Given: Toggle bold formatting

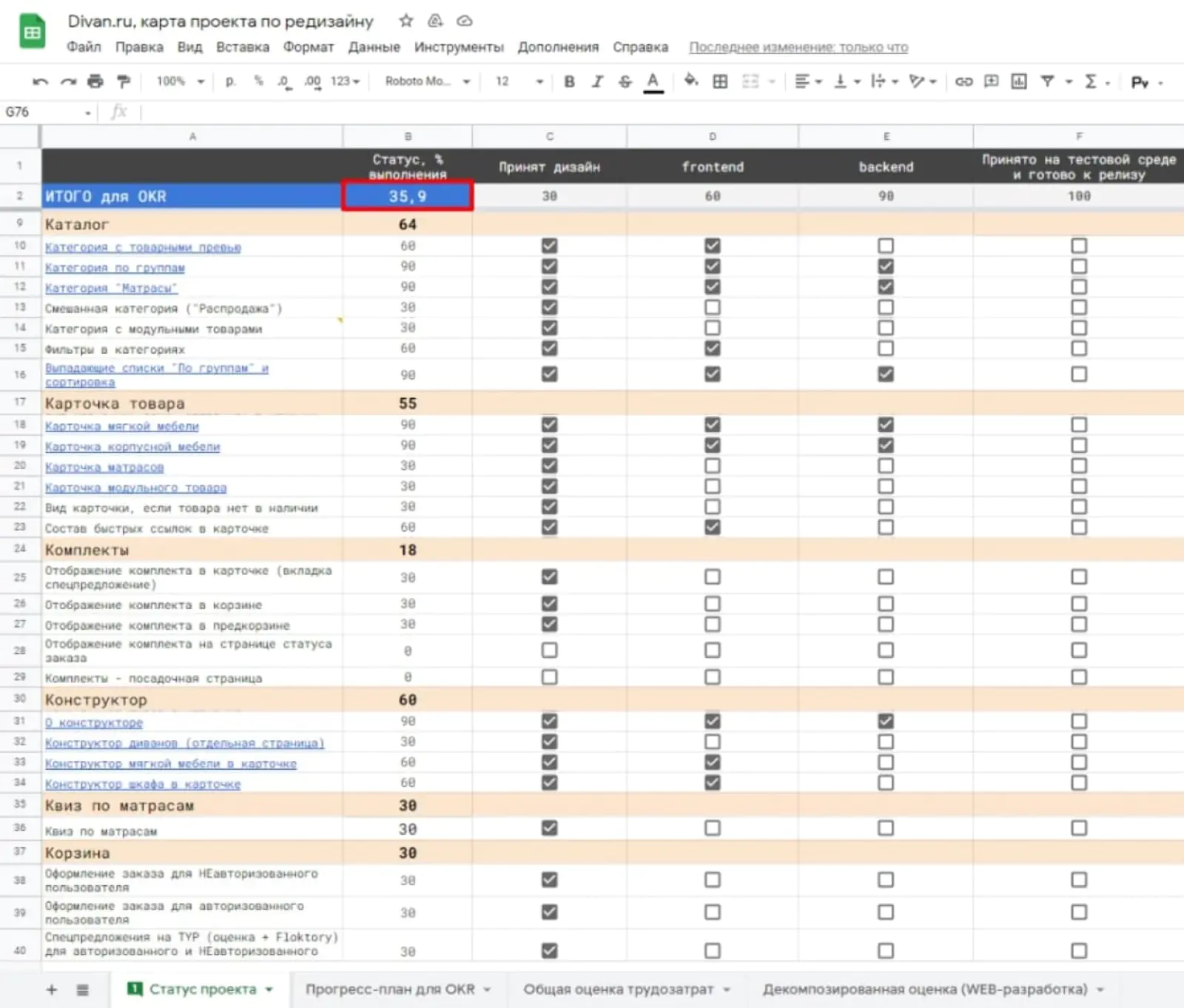Looking at the screenshot, I should [569, 81].
